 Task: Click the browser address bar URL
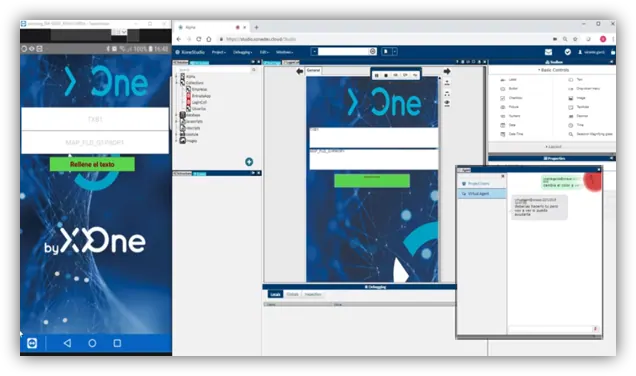click(261, 39)
